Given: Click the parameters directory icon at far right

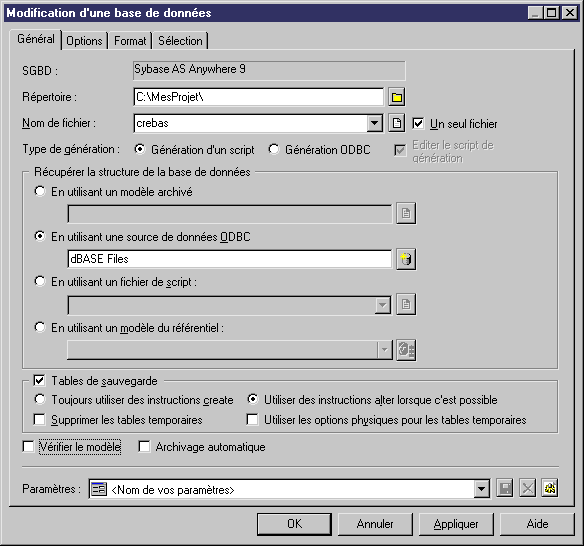Looking at the screenshot, I should click(550, 488).
